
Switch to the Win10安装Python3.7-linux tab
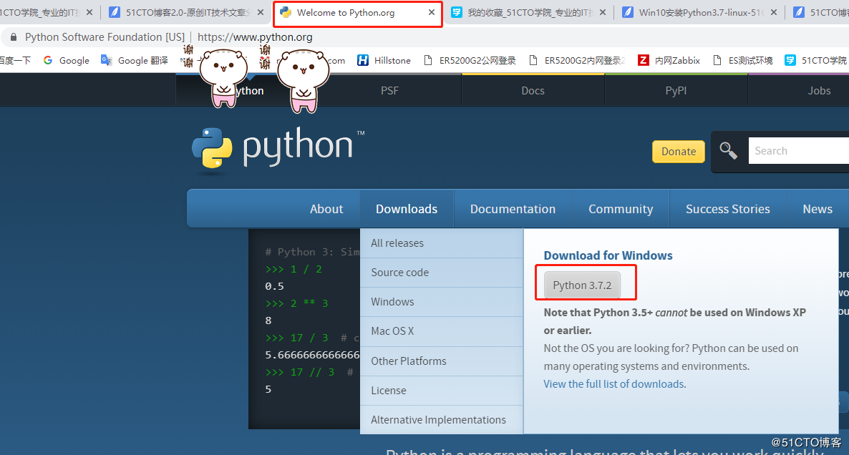[698, 12]
